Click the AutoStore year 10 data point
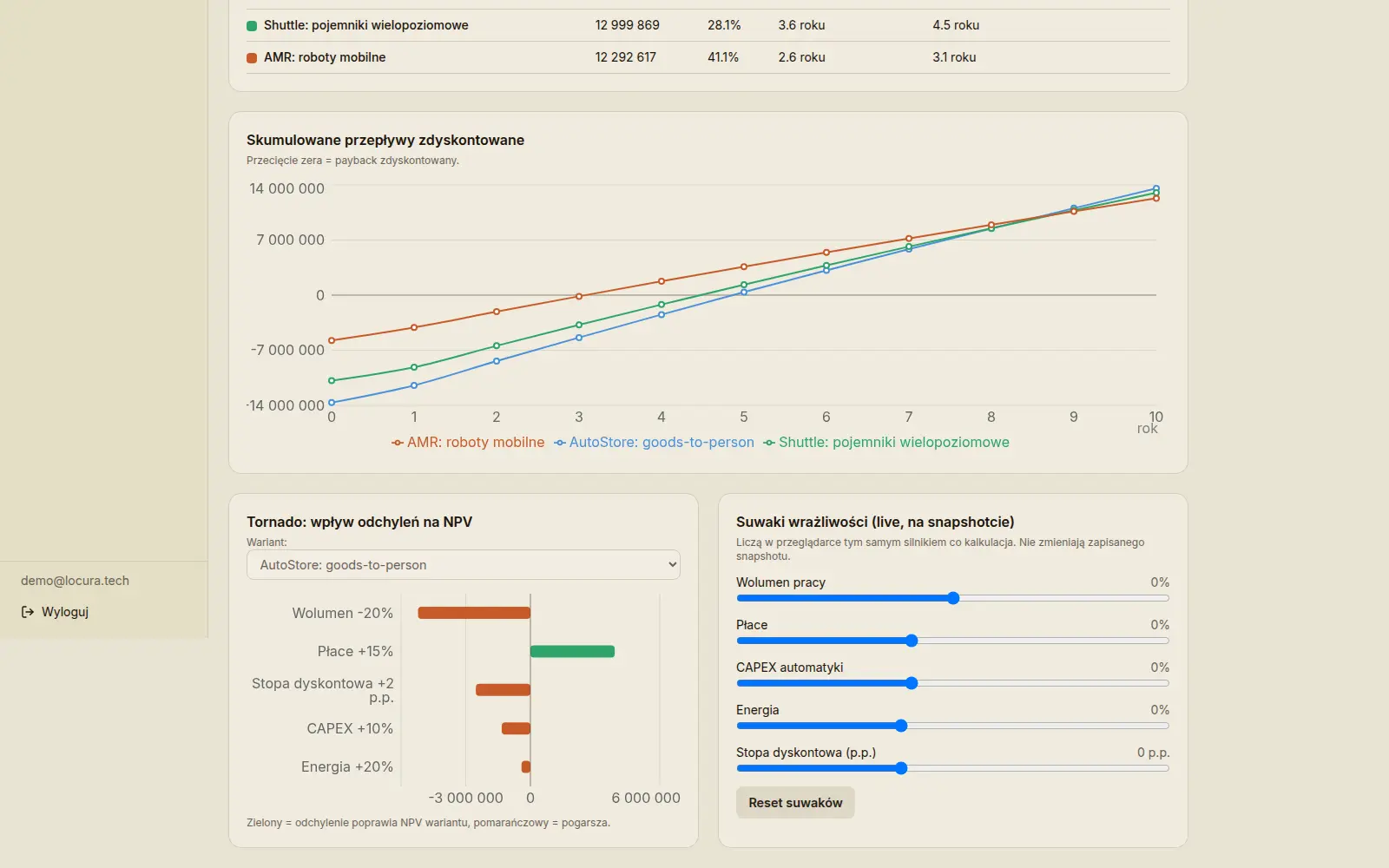 pos(1156,188)
